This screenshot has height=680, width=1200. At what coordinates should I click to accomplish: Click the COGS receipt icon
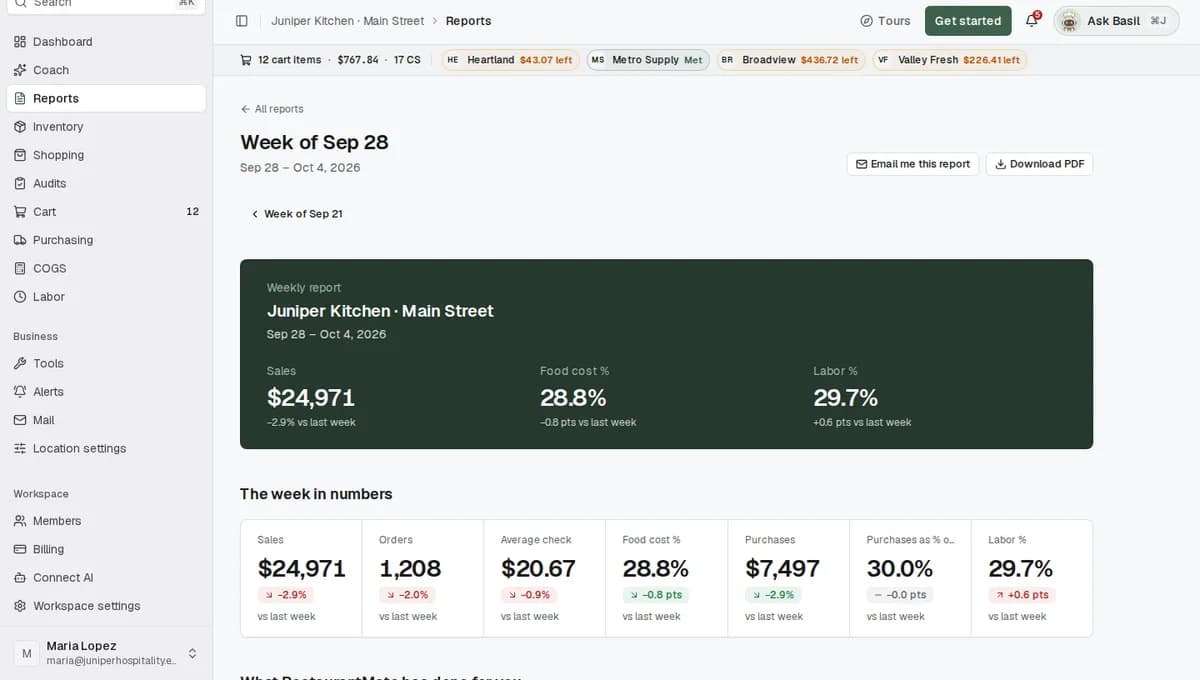(x=20, y=268)
